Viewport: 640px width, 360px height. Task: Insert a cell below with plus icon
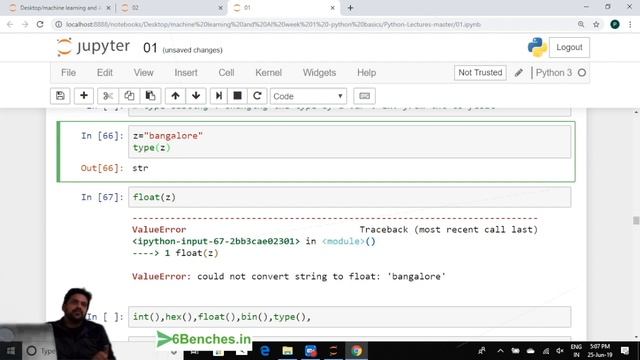[x=84, y=96]
